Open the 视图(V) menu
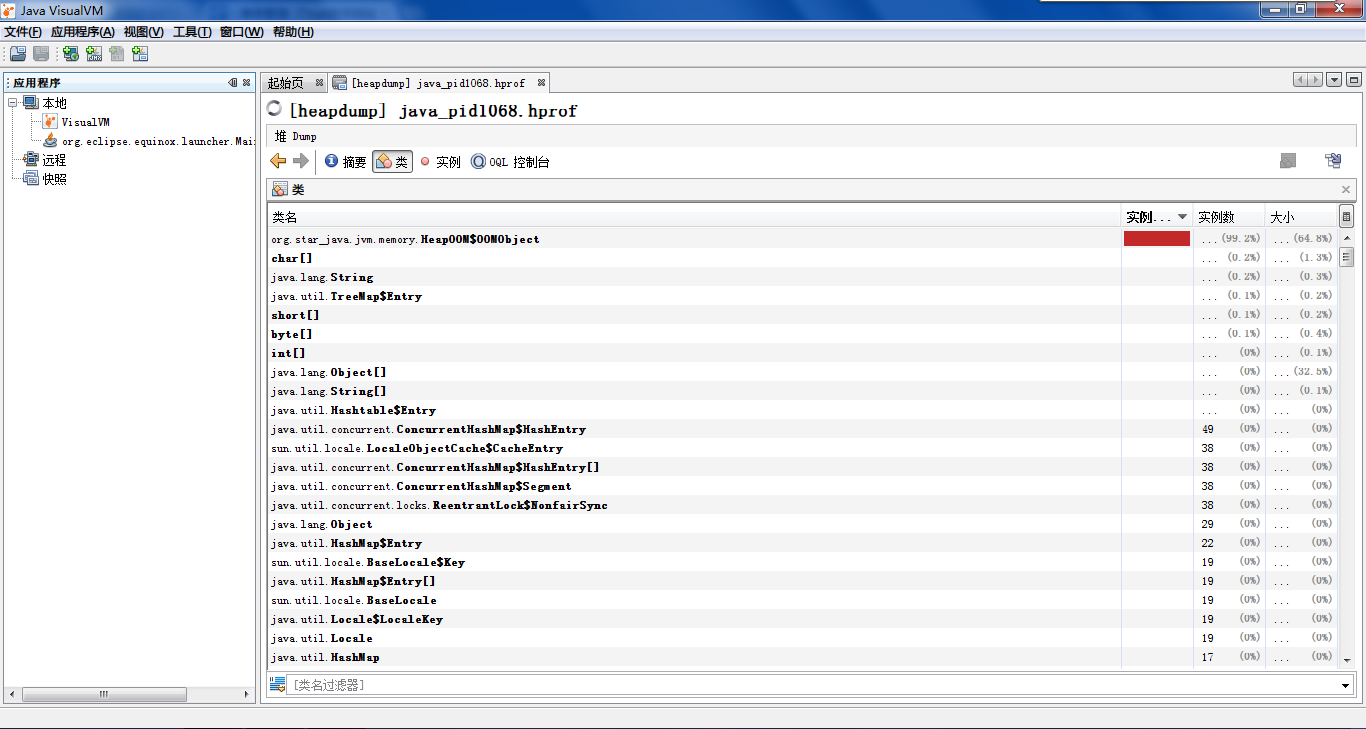Screen dimensions: 1366x729 pyautogui.click(x=144, y=32)
